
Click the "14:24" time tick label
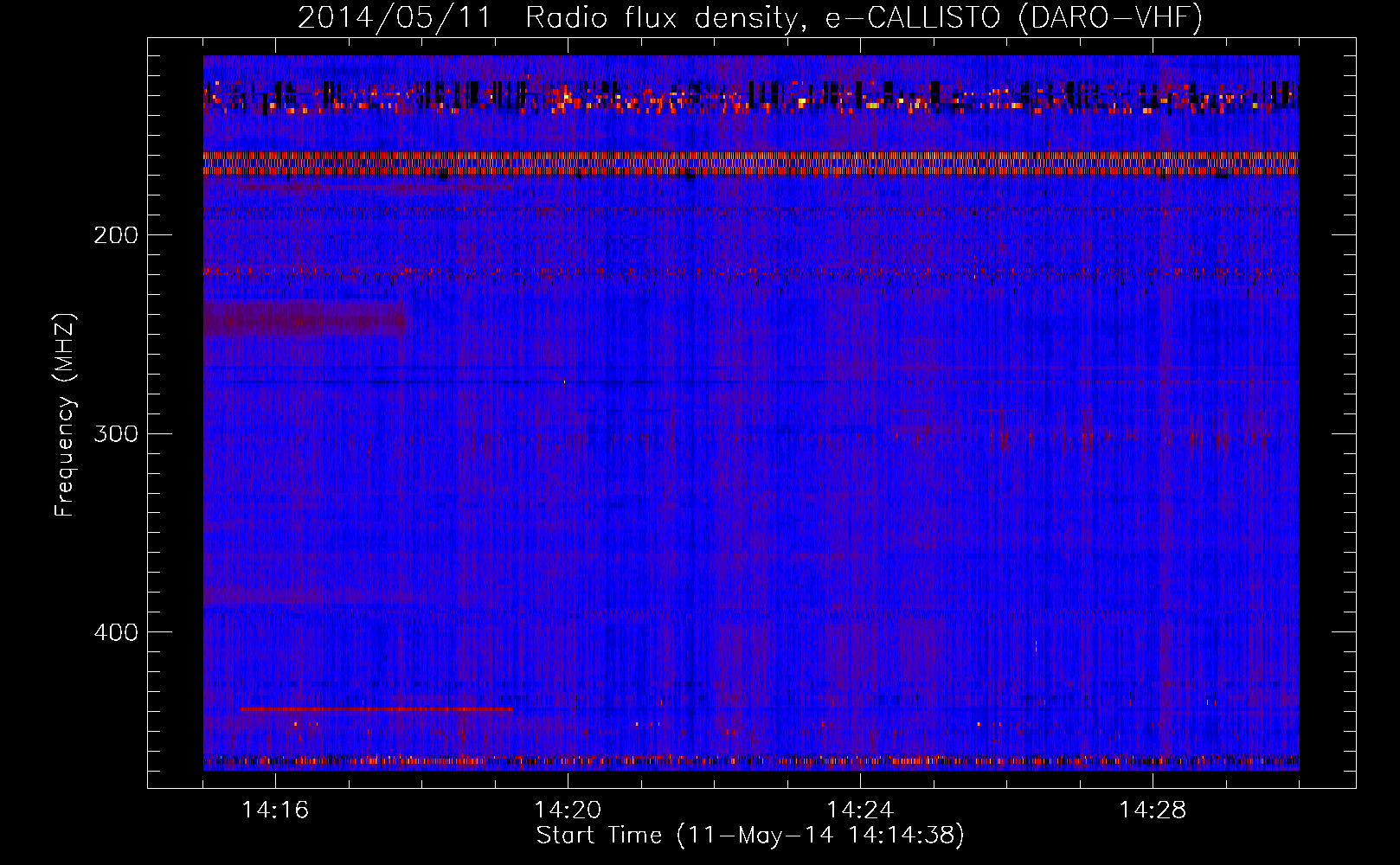click(860, 811)
